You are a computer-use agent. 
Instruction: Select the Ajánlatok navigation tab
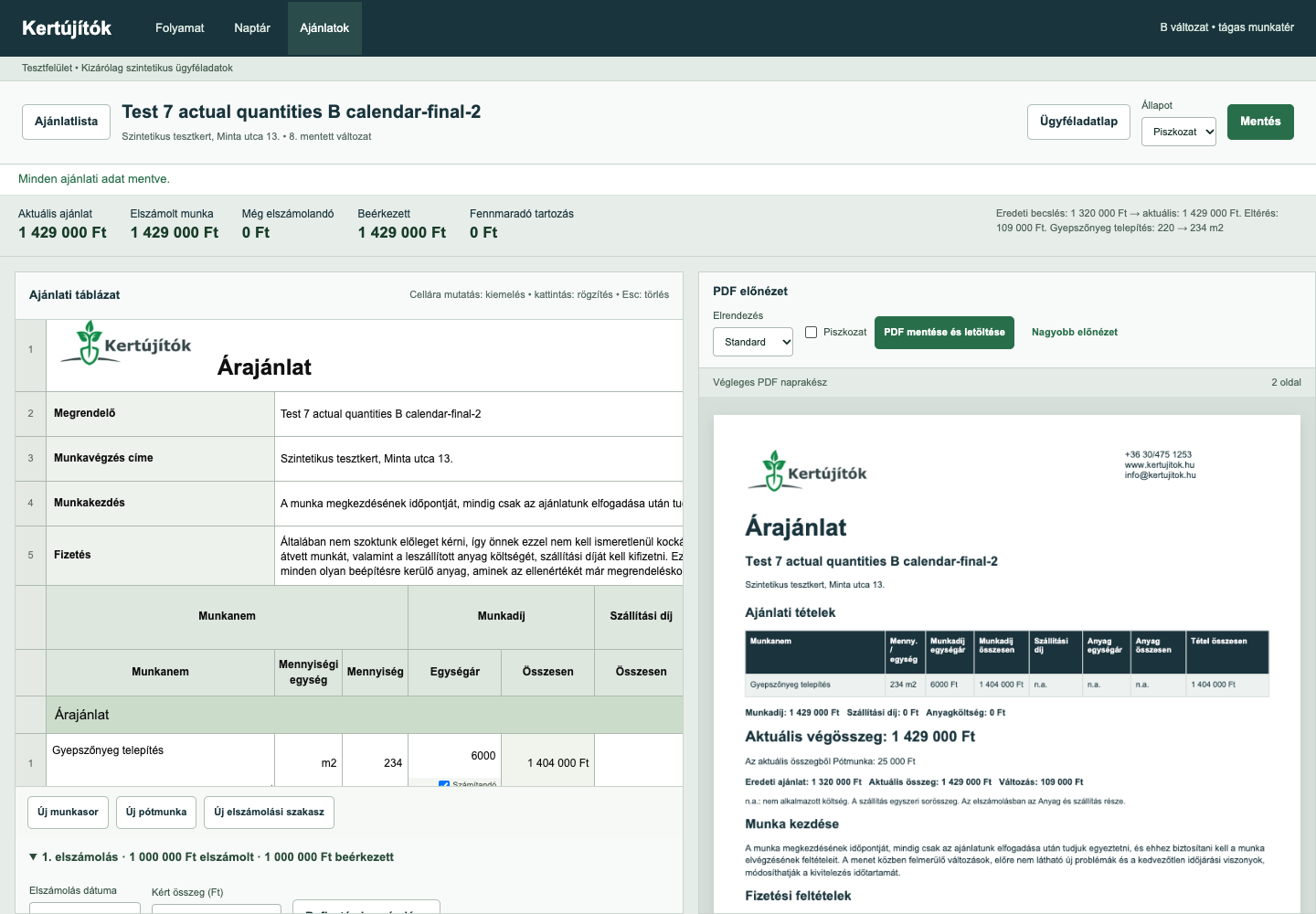click(x=324, y=28)
